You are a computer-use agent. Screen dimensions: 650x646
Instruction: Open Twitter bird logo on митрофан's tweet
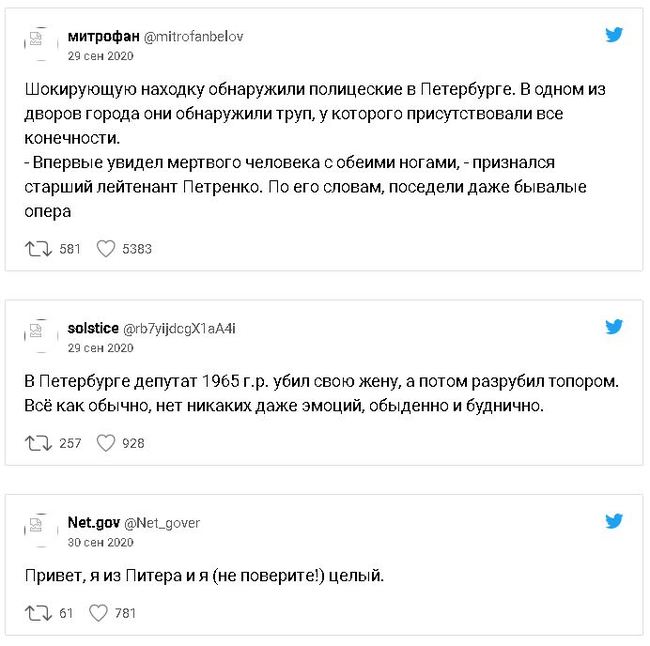pos(614,36)
